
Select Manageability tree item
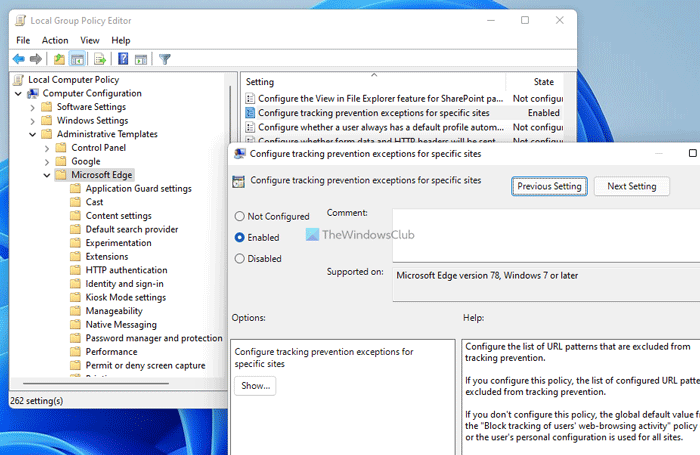pos(114,311)
